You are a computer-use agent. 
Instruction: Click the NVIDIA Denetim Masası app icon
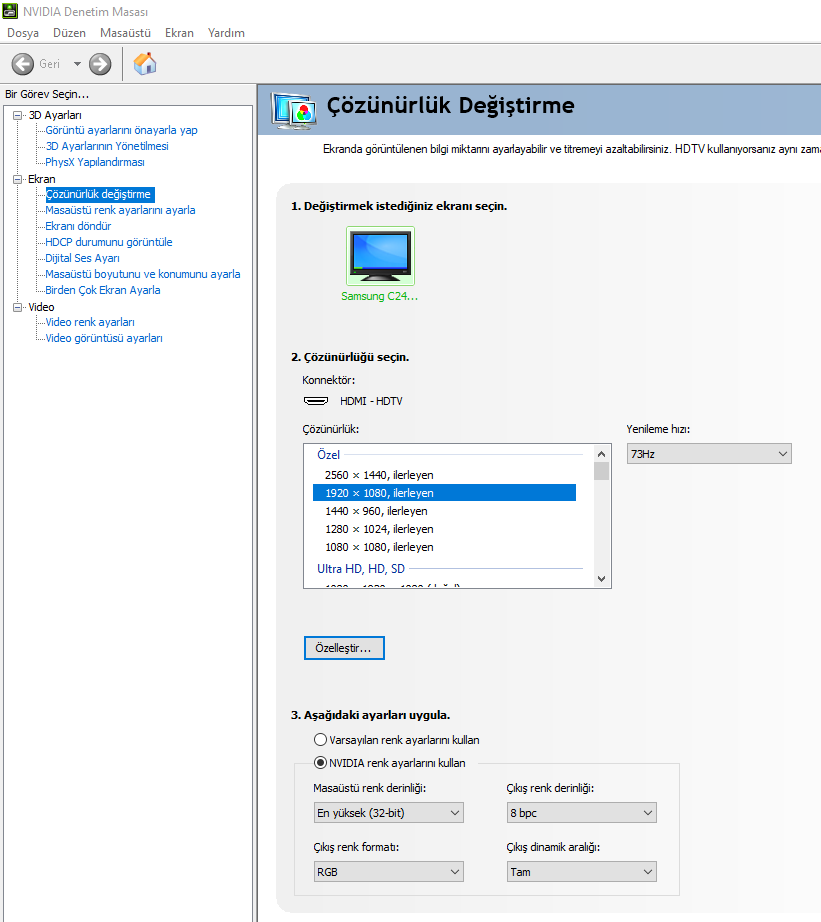tap(10, 11)
